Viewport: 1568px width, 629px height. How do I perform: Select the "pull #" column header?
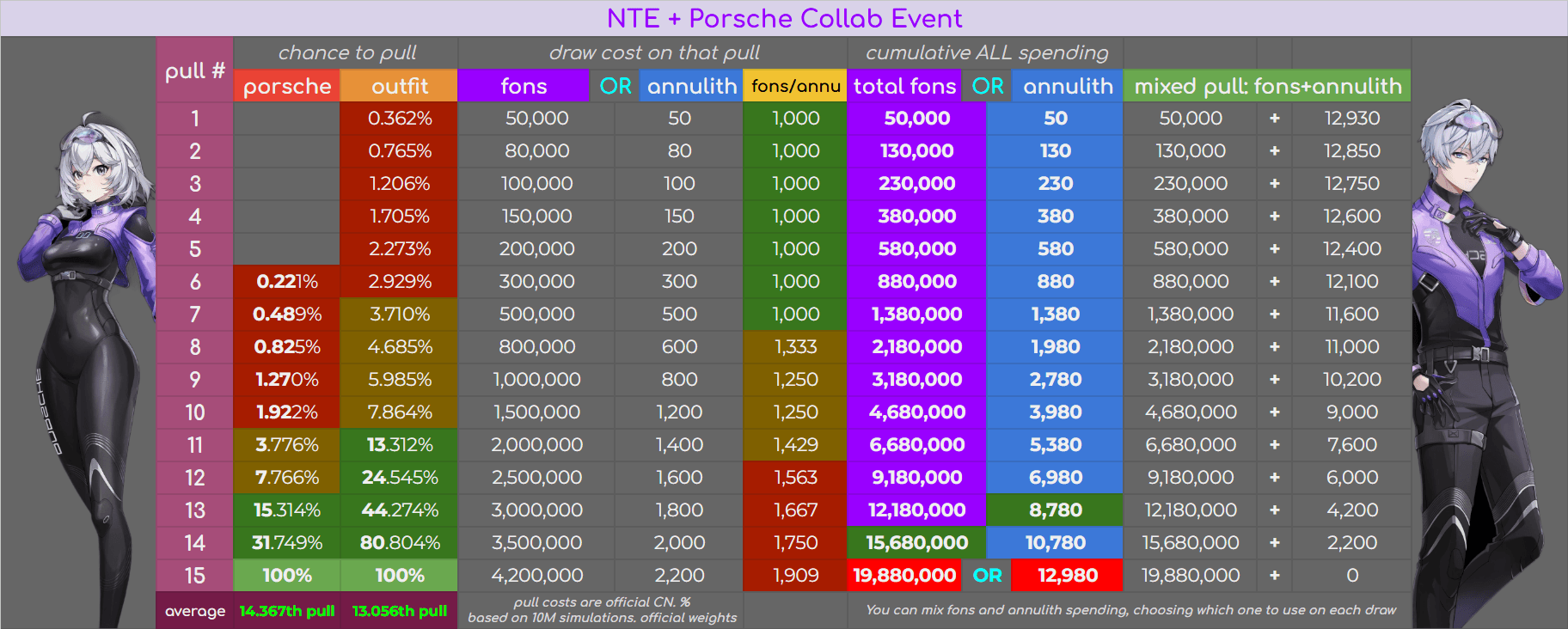pyautogui.click(x=195, y=70)
